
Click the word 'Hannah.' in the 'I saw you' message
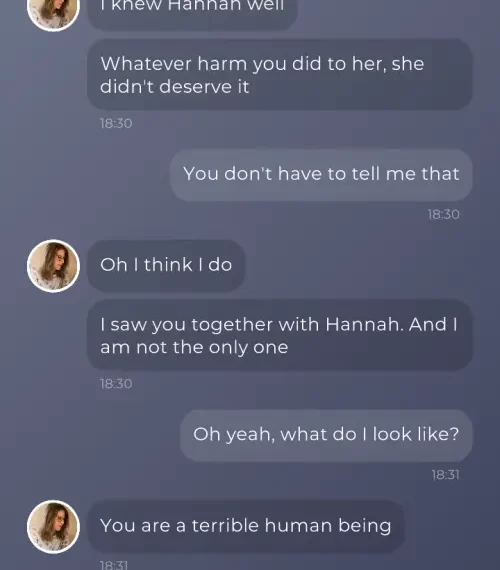[x=364, y=324]
